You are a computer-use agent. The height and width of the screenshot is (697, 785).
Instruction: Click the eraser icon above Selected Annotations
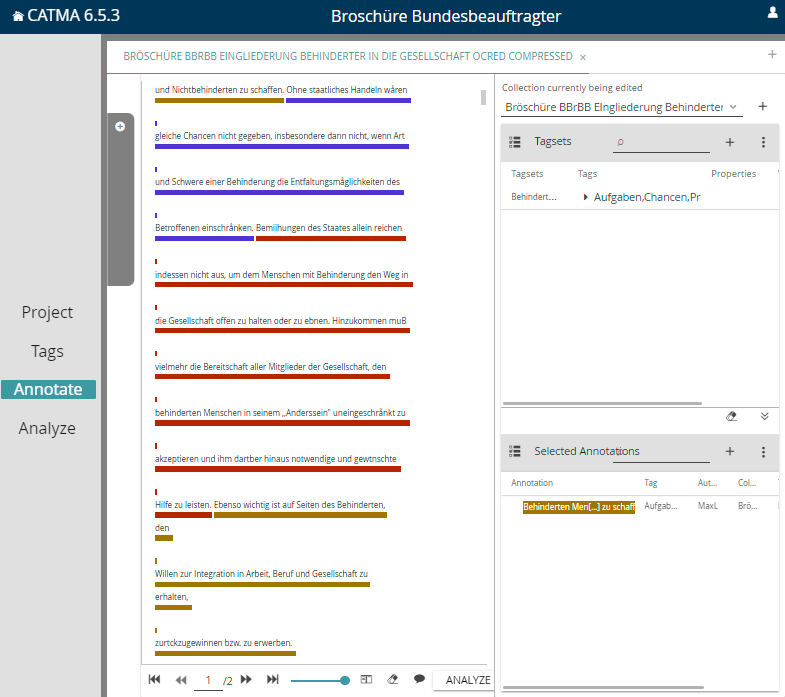pos(731,416)
